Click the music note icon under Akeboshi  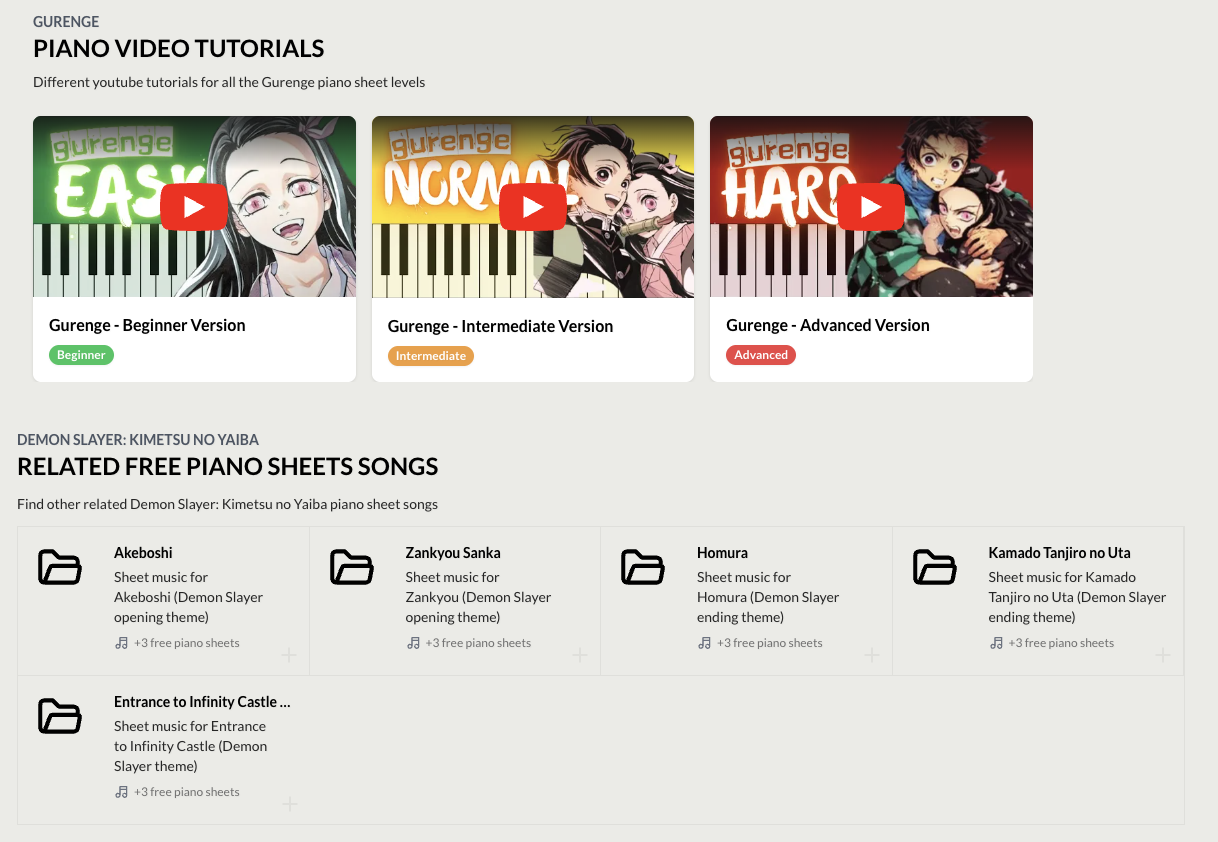tap(121, 643)
